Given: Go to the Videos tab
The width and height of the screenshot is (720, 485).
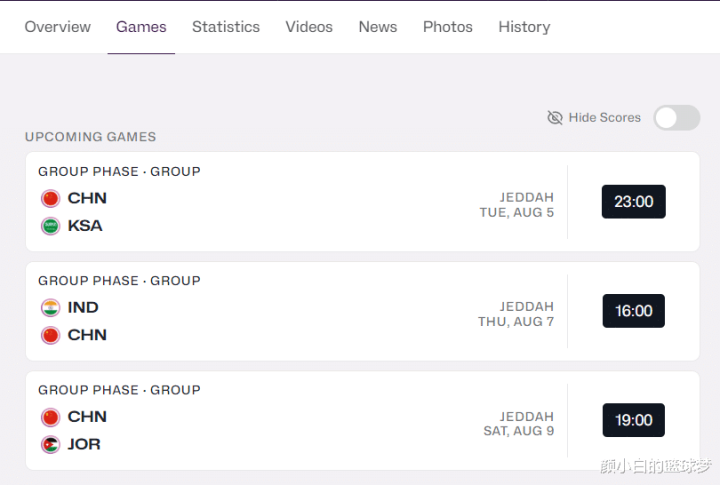Looking at the screenshot, I should [309, 27].
